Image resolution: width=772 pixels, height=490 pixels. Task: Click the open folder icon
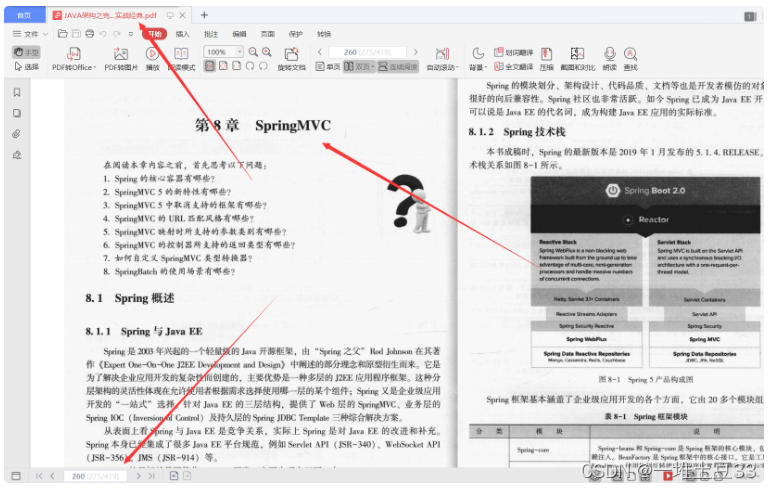click(x=63, y=34)
